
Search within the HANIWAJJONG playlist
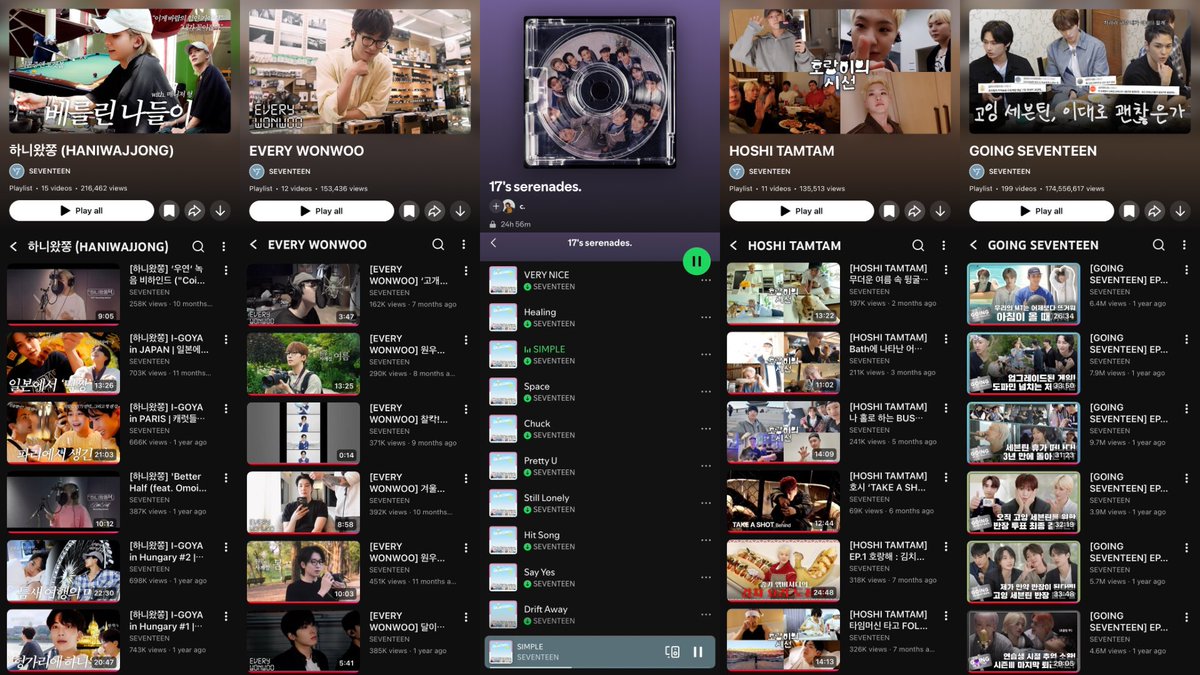(198, 245)
